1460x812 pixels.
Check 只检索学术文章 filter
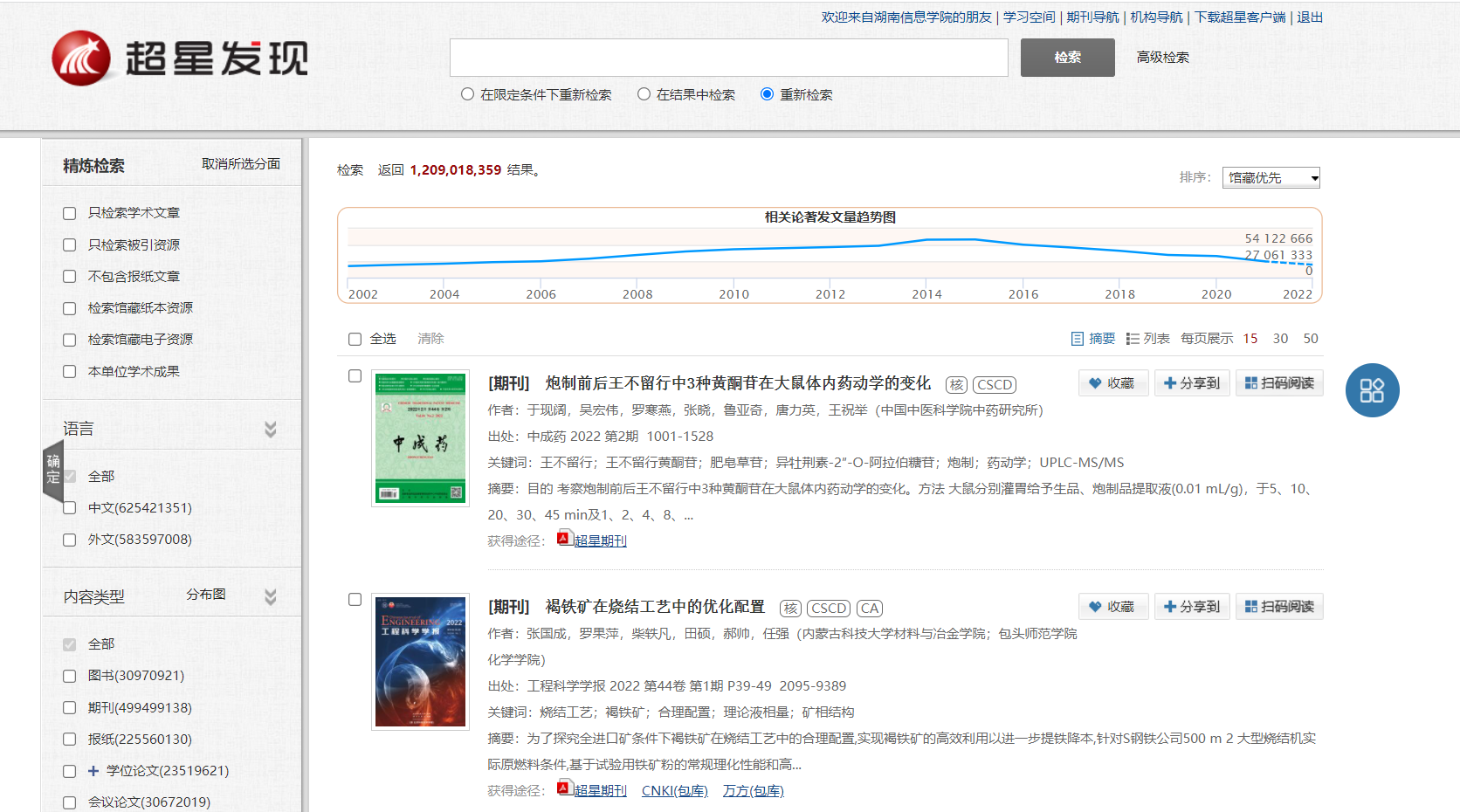pyautogui.click(x=70, y=213)
